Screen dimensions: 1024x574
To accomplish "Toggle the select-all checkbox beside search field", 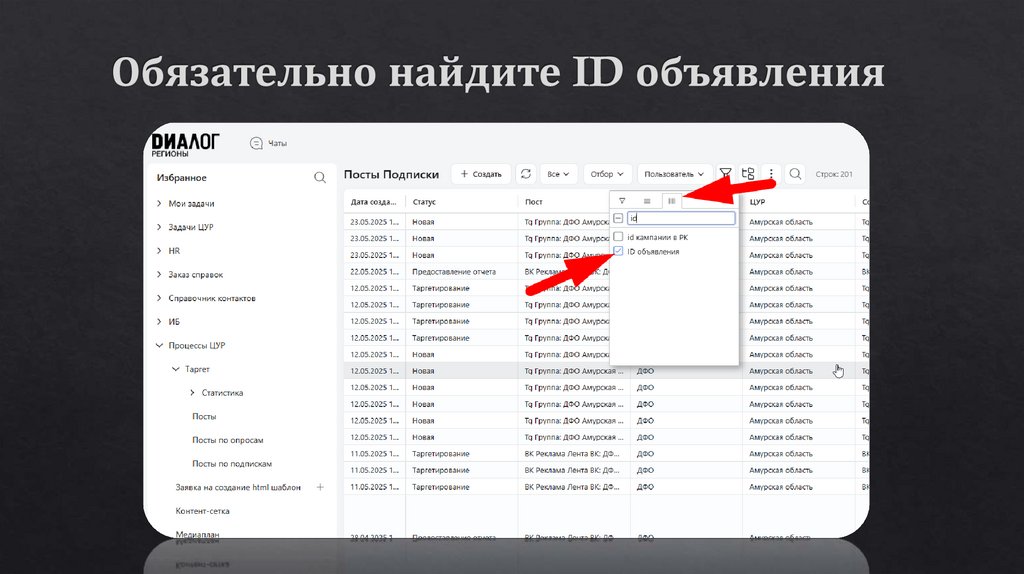I will (x=618, y=218).
